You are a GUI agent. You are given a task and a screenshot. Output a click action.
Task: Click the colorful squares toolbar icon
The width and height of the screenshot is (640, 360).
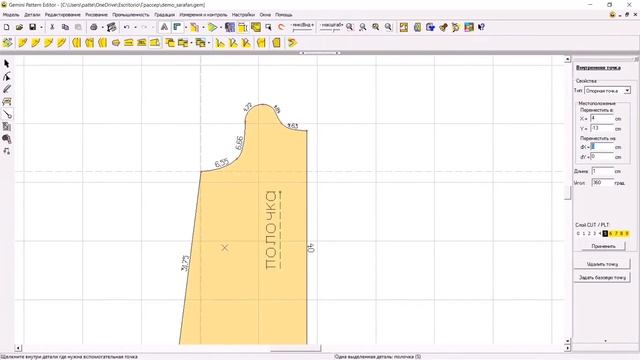(469, 27)
